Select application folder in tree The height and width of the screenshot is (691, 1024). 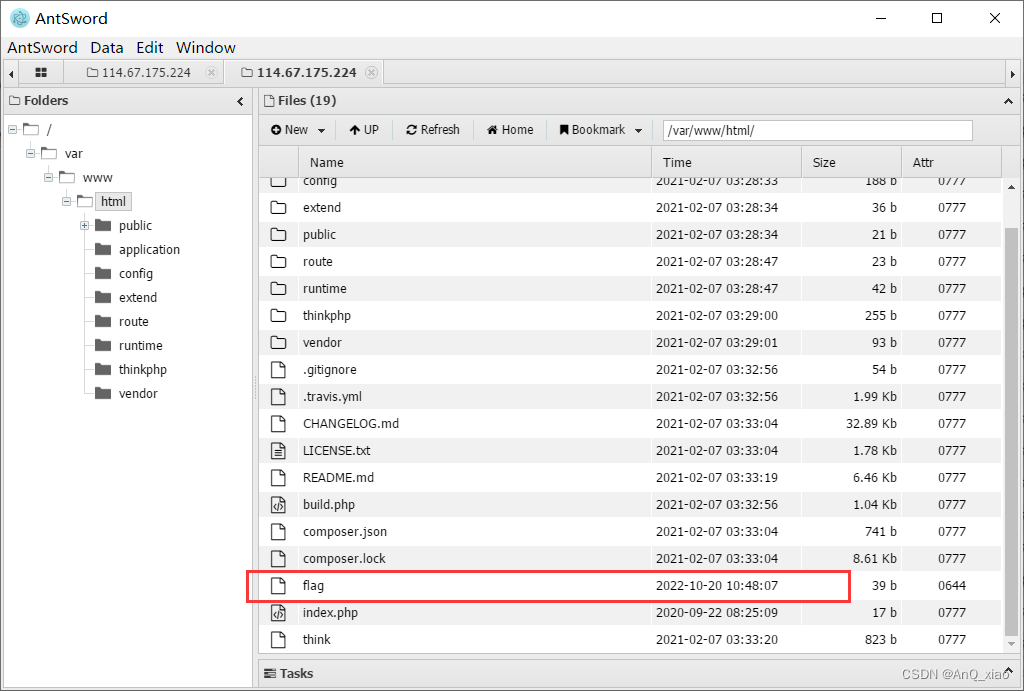click(x=149, y=249)
